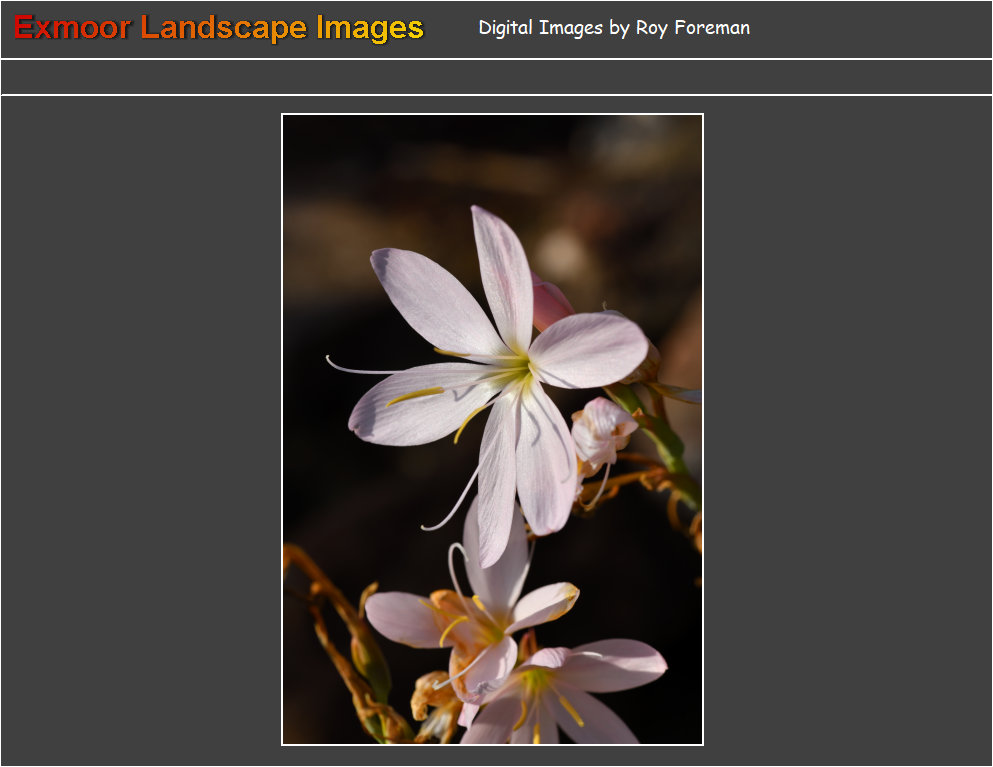The width and height of the screenshot is (993, 767).
Task: Click the word 'Images' in the yellow heading
Action: (x=370, y=28)
